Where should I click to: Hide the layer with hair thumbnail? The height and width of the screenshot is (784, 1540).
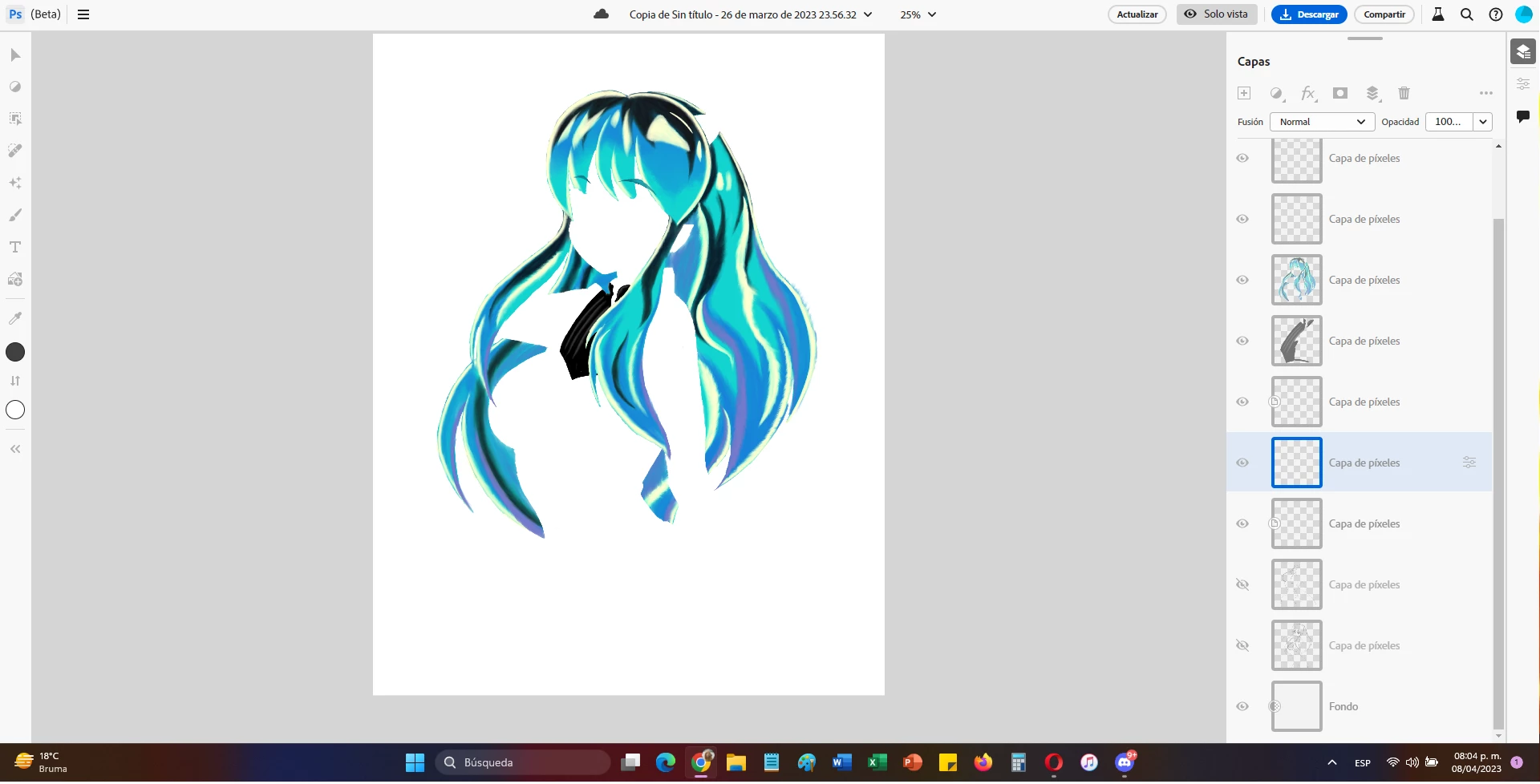coord(1242,280)
